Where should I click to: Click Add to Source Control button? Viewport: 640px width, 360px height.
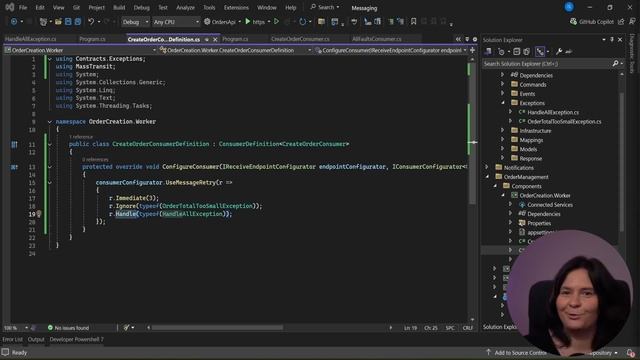coord(516,353)
